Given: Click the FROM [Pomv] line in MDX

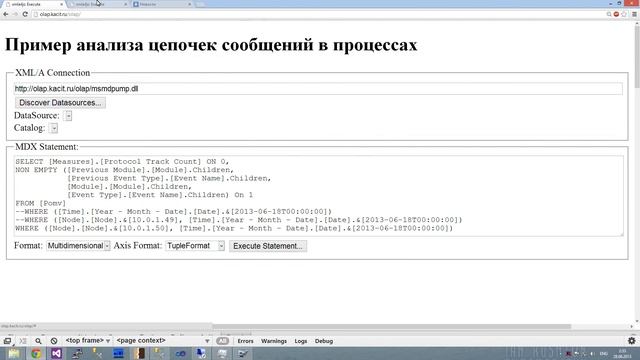Looking at the screenshot, I should [40, 203].
